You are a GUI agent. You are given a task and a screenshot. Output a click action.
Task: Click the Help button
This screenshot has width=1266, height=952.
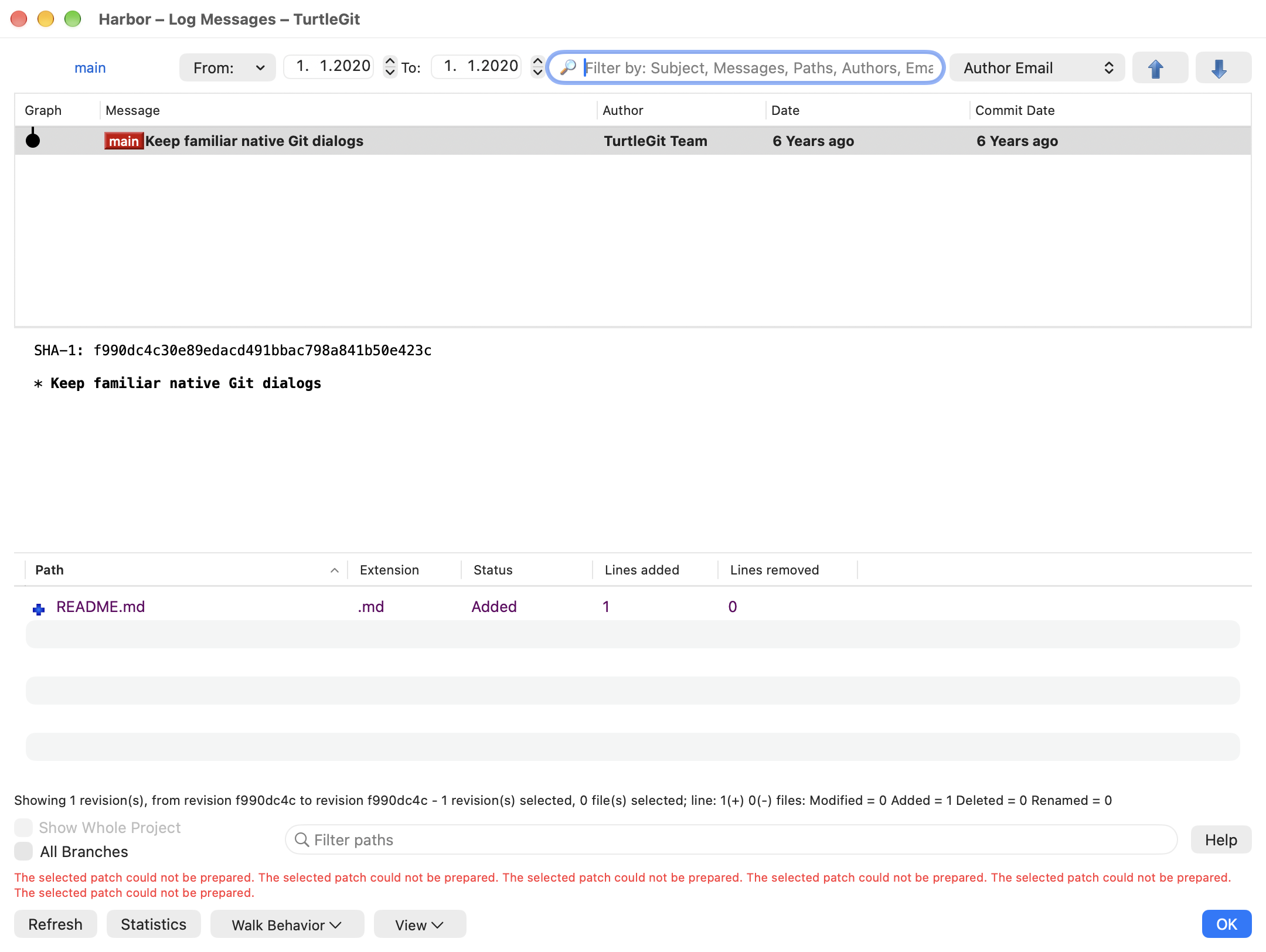[x=1221, y=840]
